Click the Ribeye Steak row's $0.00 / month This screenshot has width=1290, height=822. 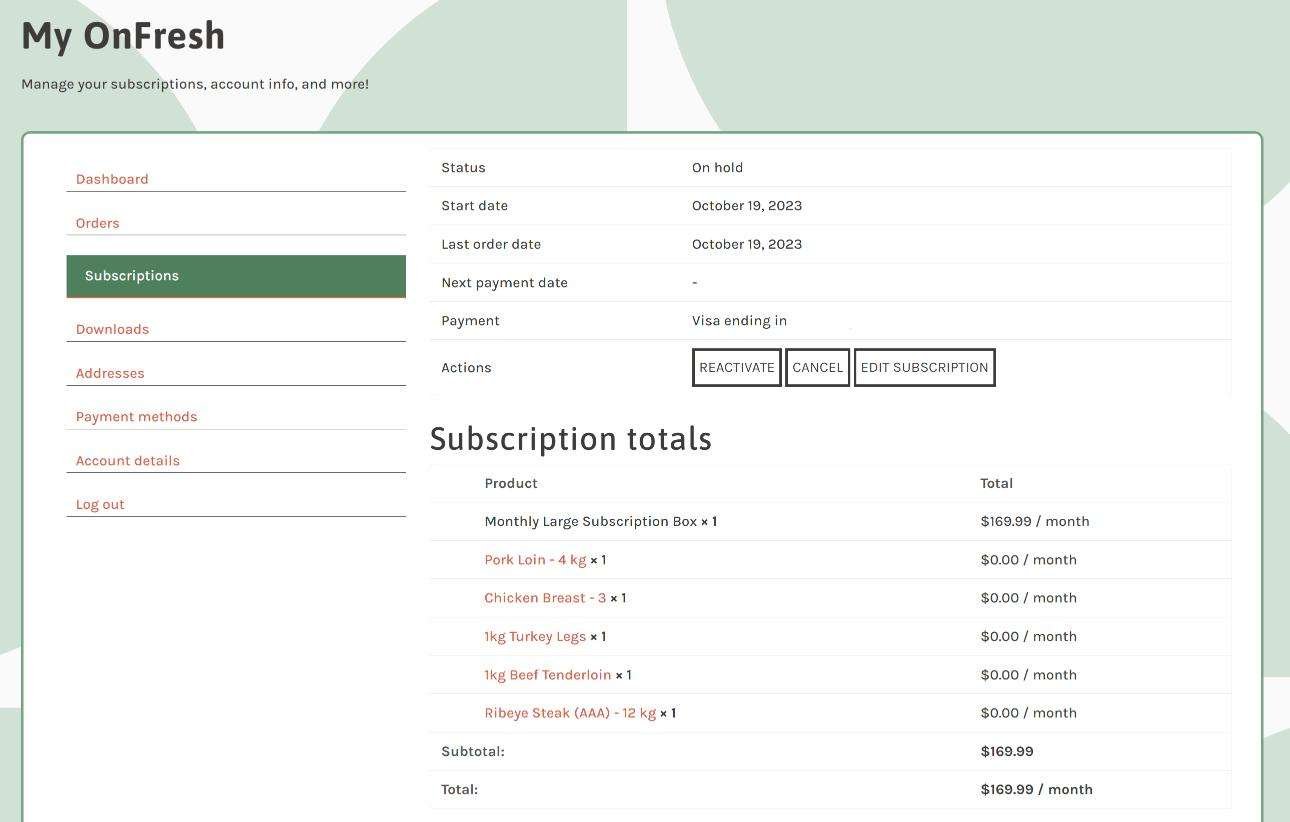coord(1029,713)
